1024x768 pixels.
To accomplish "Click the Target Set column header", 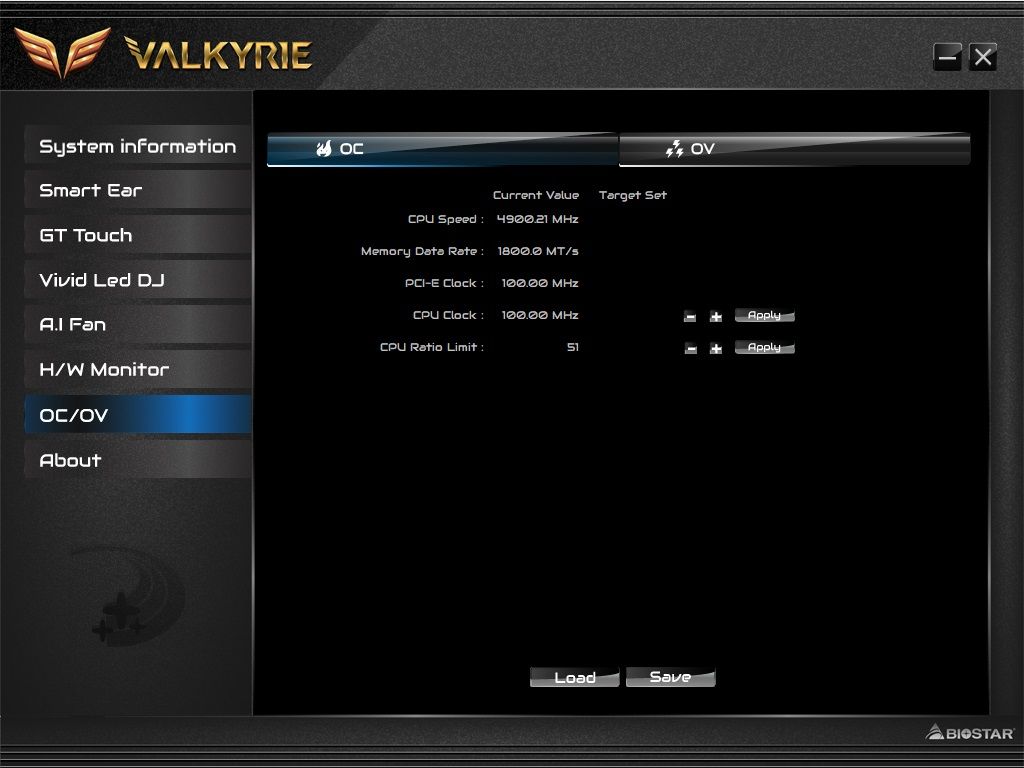I will [x=633, y=195].
